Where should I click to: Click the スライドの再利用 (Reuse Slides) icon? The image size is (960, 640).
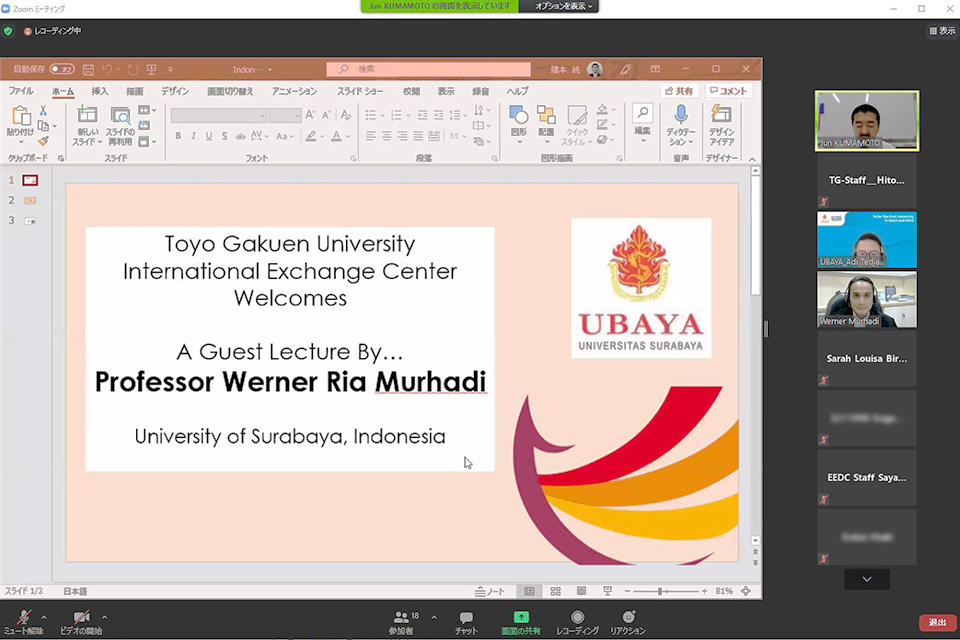point(120,115)
